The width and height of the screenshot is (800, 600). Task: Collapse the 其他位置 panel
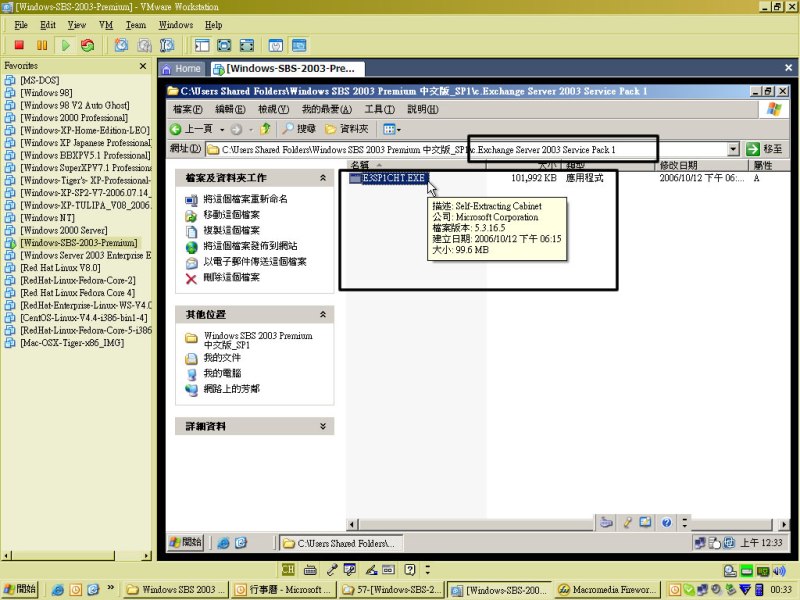click(x=322, y=314)
